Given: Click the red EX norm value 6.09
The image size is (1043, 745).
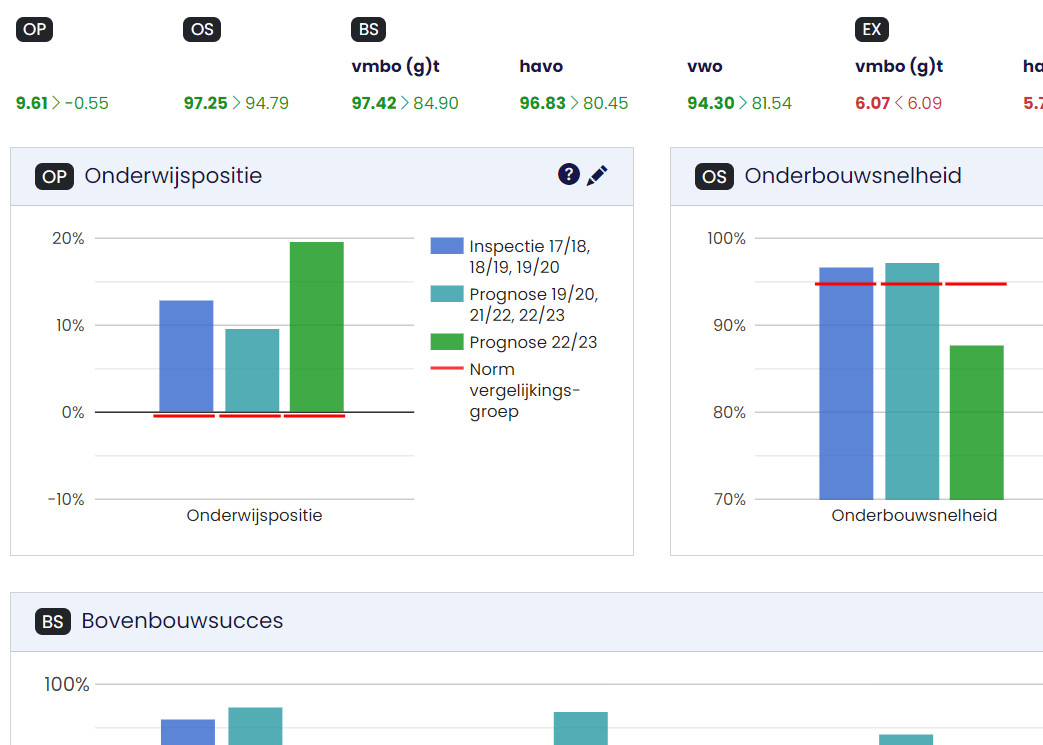Looking at the screenshot, I should pos(925,103).
